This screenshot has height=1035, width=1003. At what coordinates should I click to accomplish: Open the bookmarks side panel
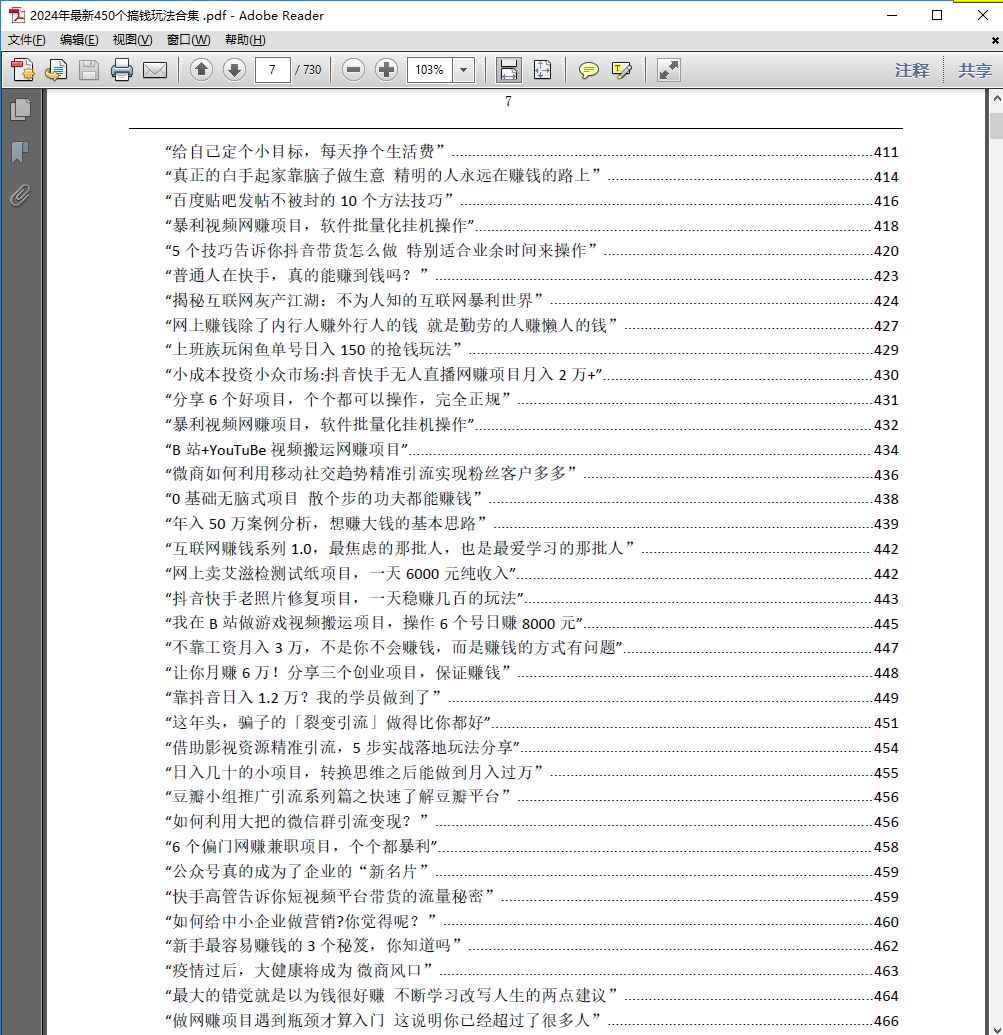pyautogui.click(x=20, y=152)
